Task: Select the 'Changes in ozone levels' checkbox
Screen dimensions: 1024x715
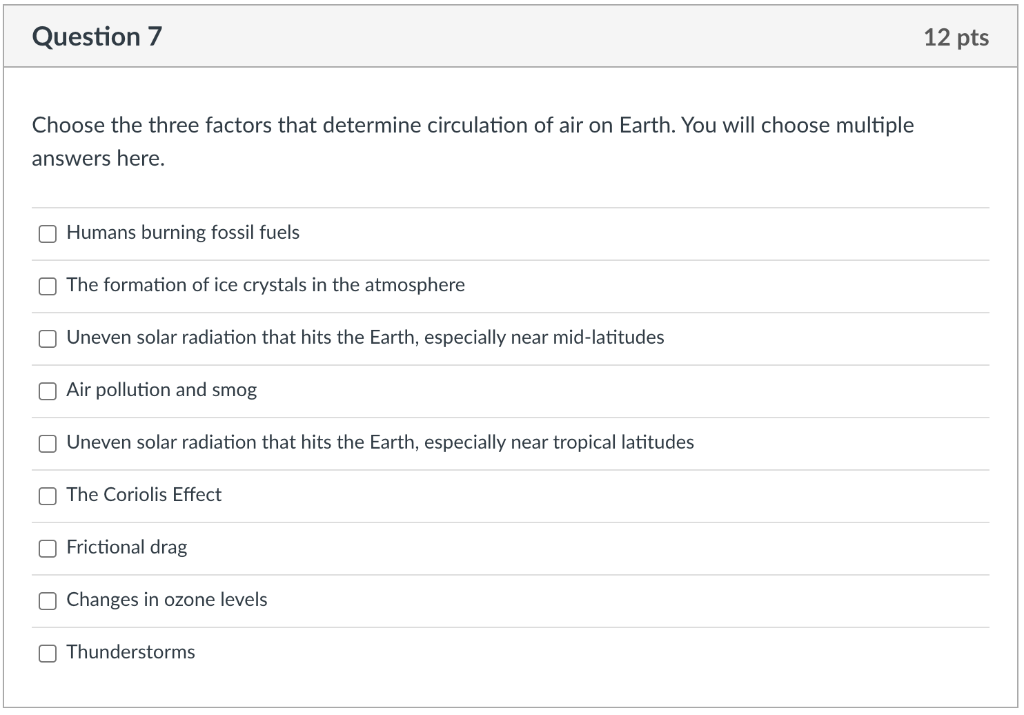Action: tap(47, 601)
